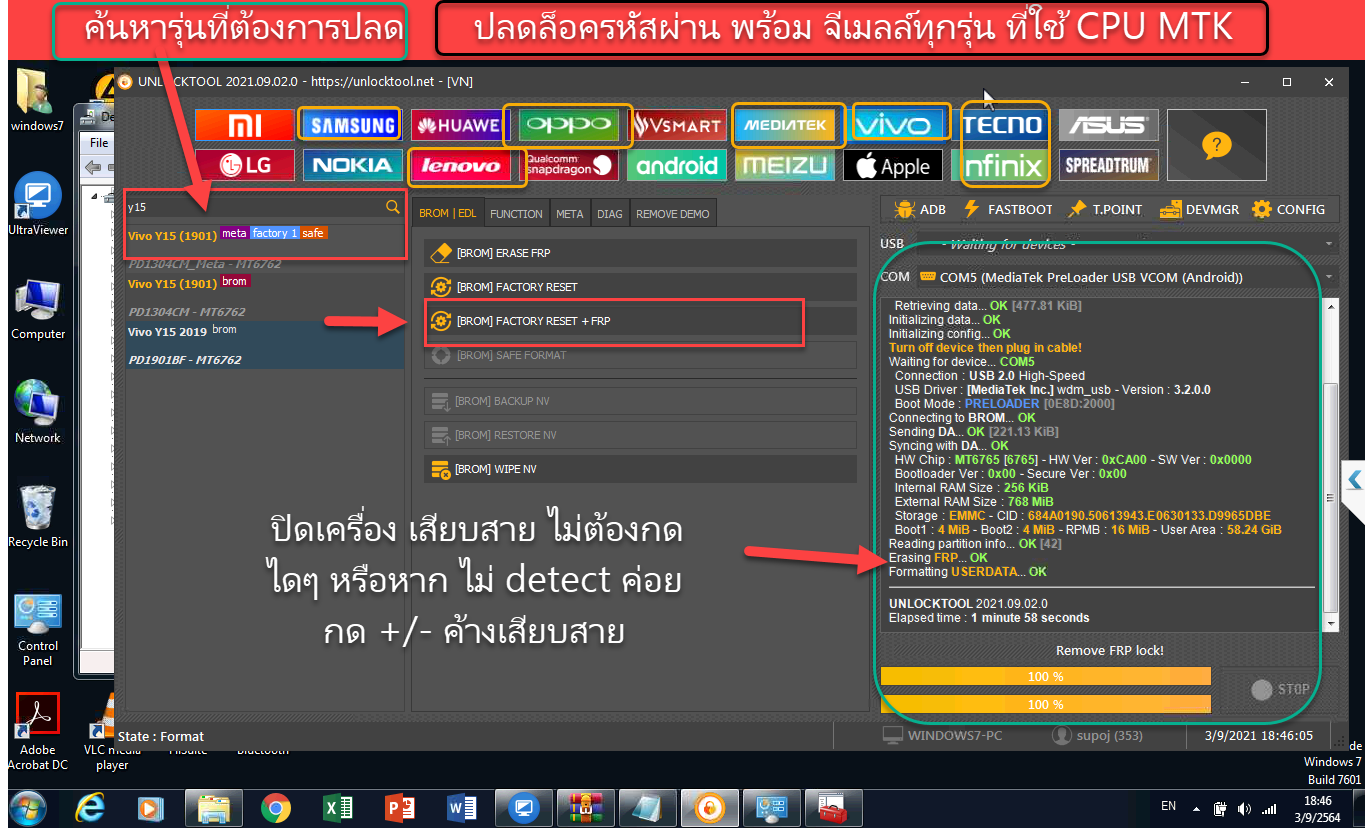This screenshot has width=1365, height=828.
Task: Open File menu in background window
Action: click(99, 143)
